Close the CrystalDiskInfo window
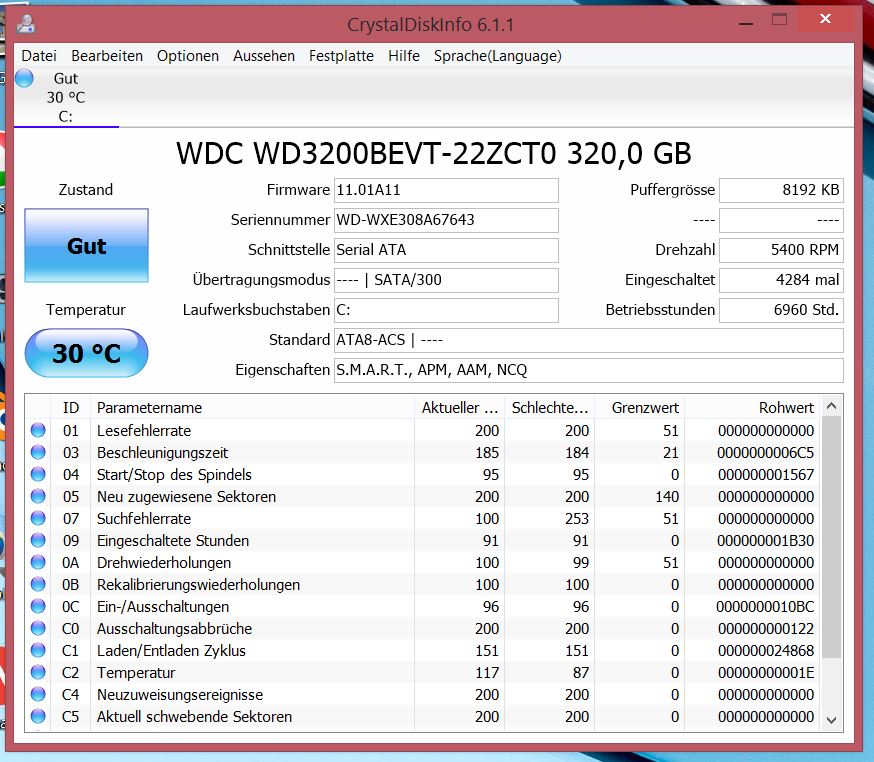This screenshot has width=874, height=762. tap(826, 19)
